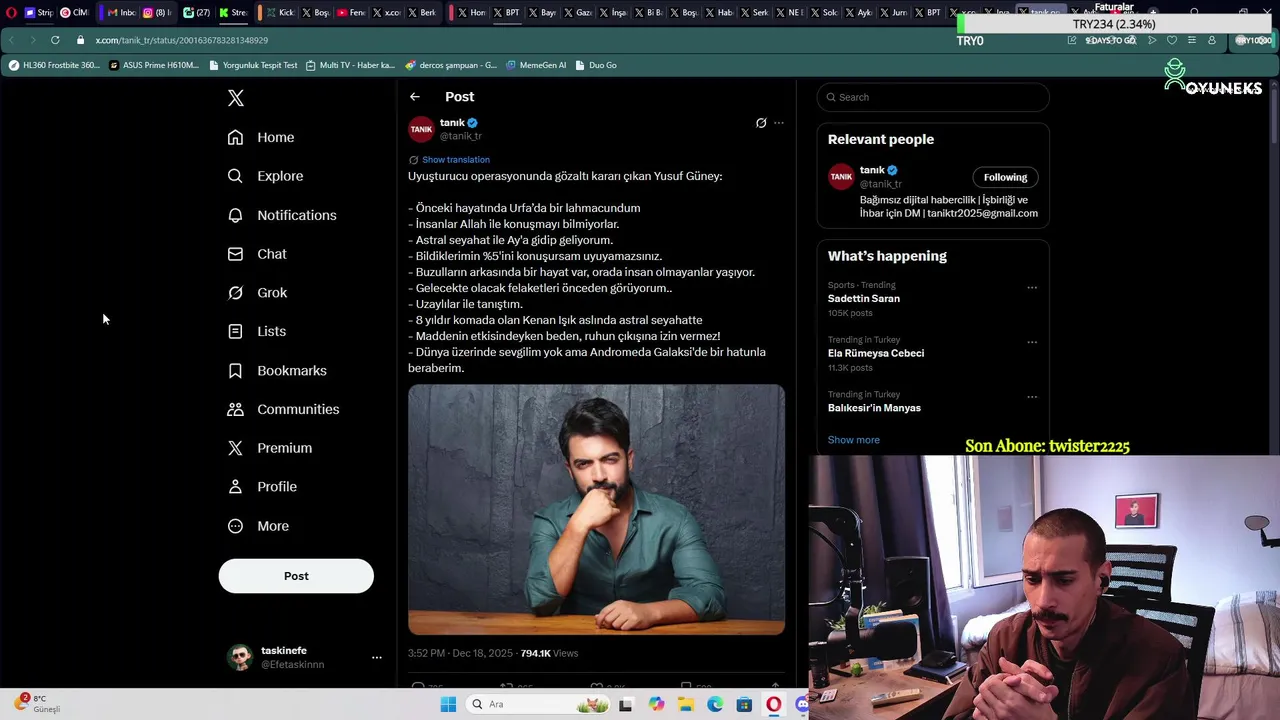This screenshot has height=720, width=1280.
Task: Click tanık avatar on the post
Action: [x=421, y=129]
